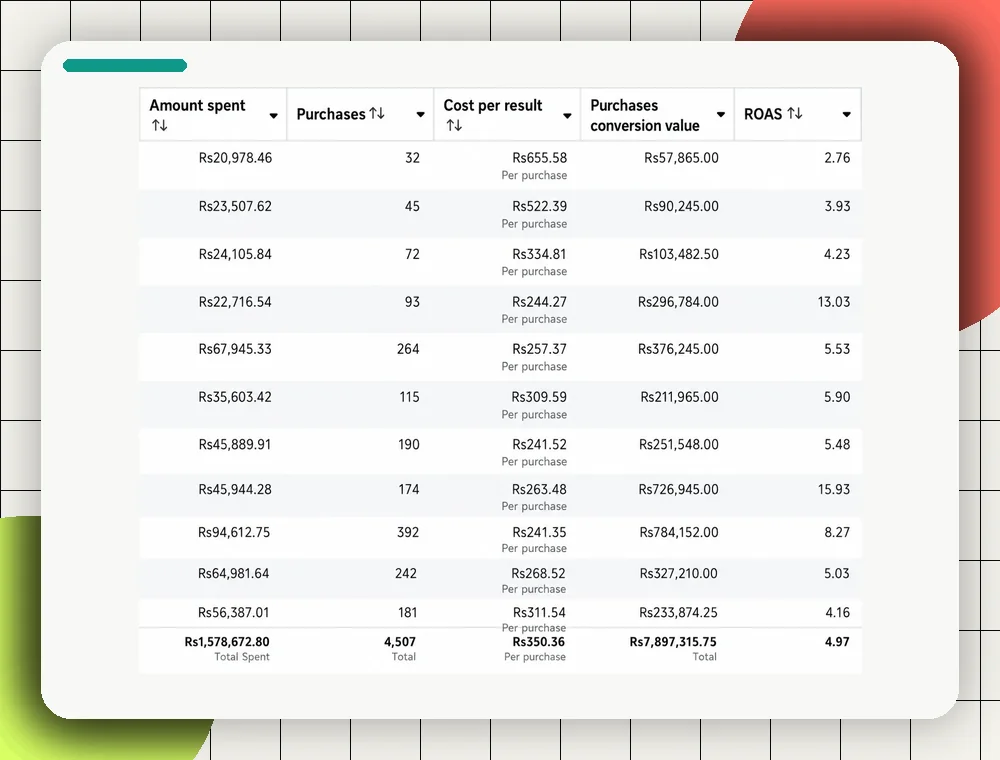The height and width of the screenshot is (760, 1000).
Task: Open Purchases column dropdown arrow
Action: (x=420, y=115)
